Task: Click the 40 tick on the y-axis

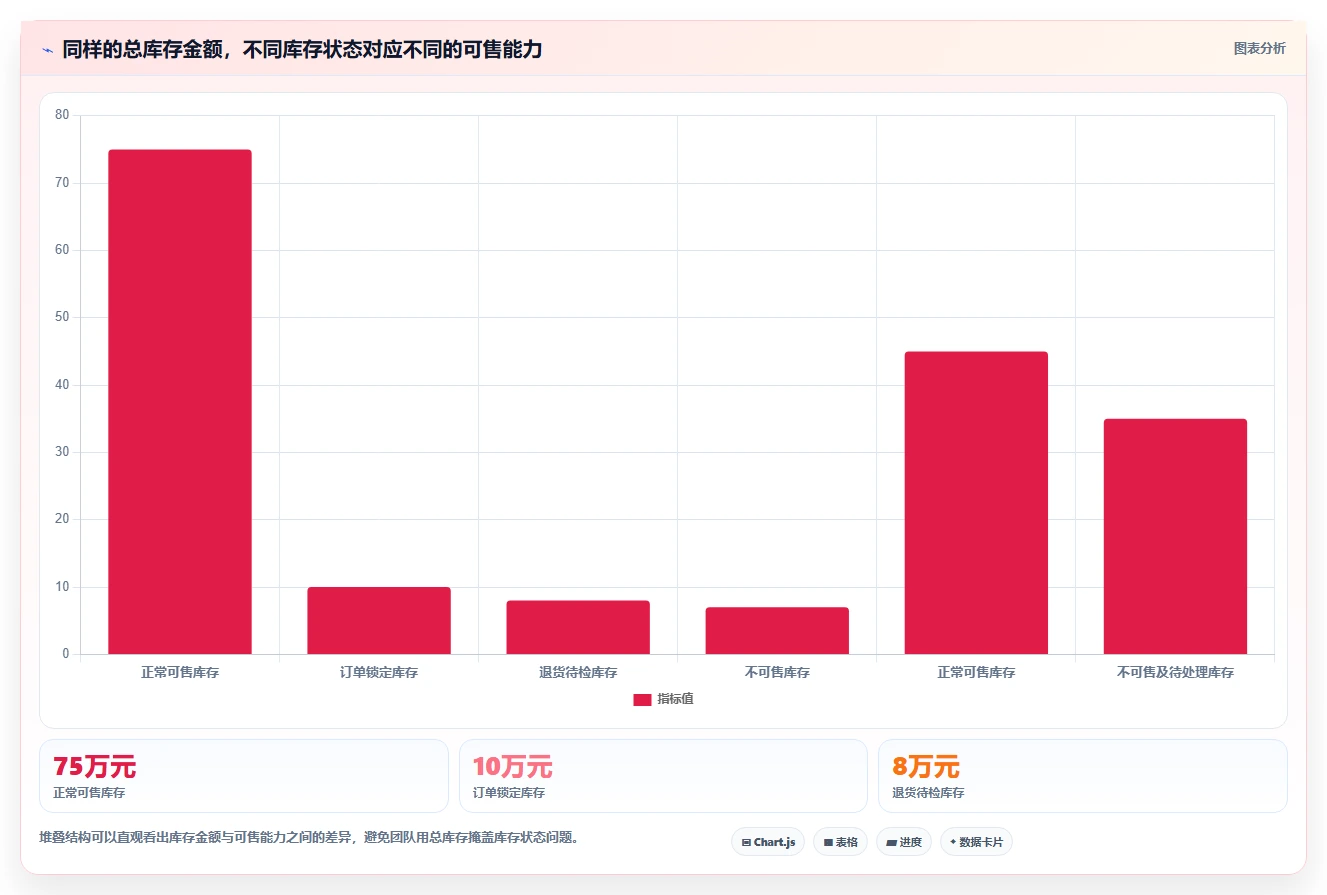Action: click(x=62, y=385)
